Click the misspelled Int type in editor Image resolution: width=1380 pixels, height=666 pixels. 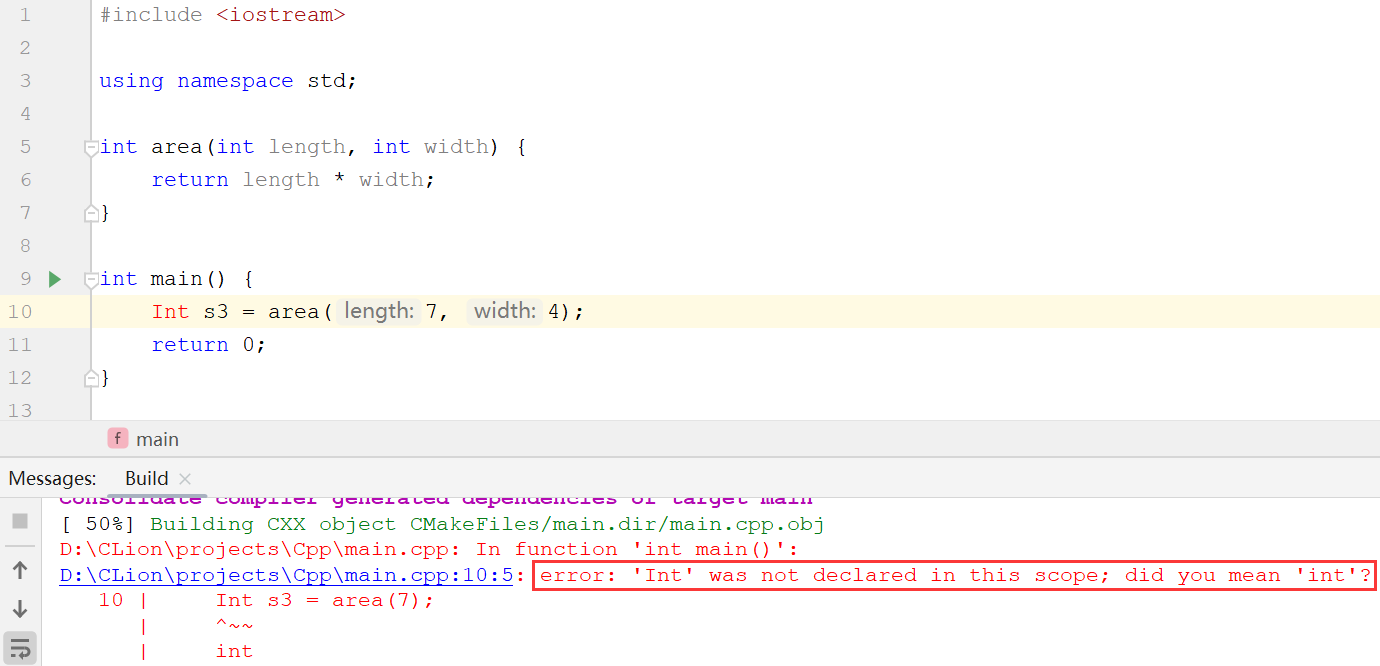170,312
